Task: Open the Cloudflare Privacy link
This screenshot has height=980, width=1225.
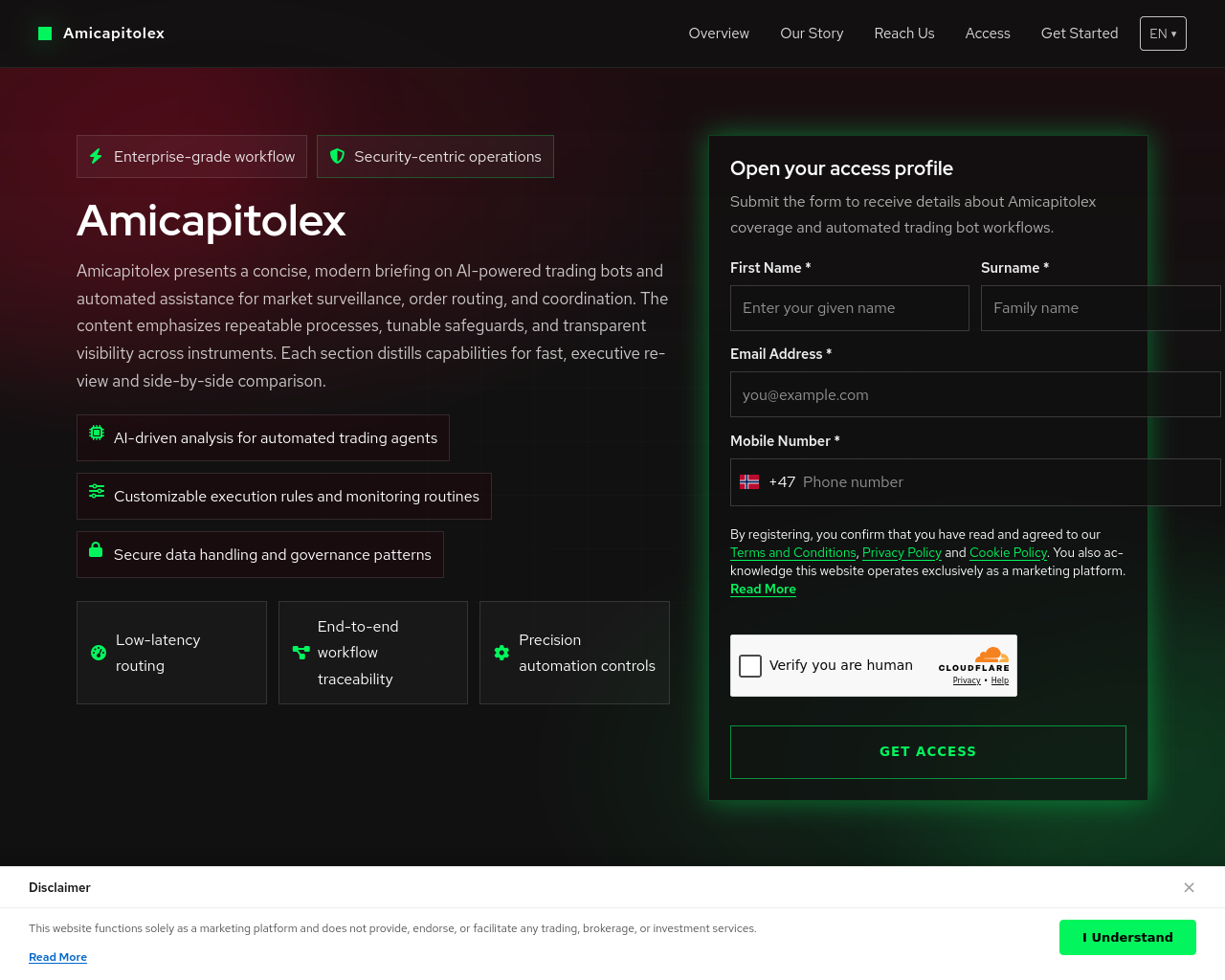Action: coord(967,680)
